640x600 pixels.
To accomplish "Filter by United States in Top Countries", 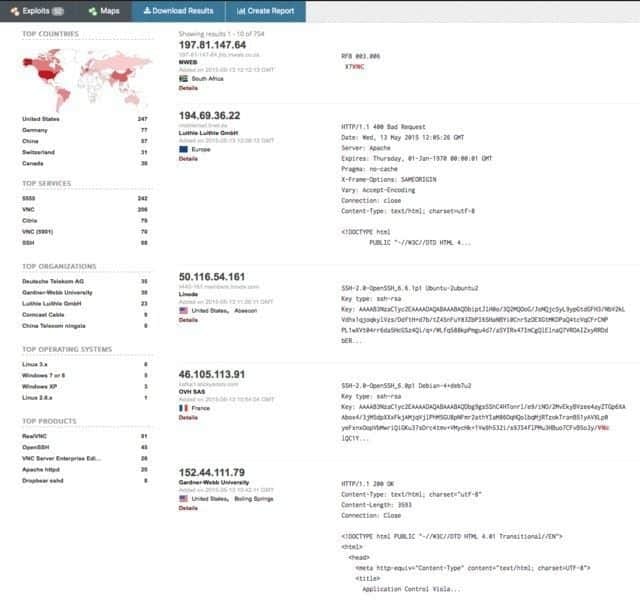I will coord(41,119).
